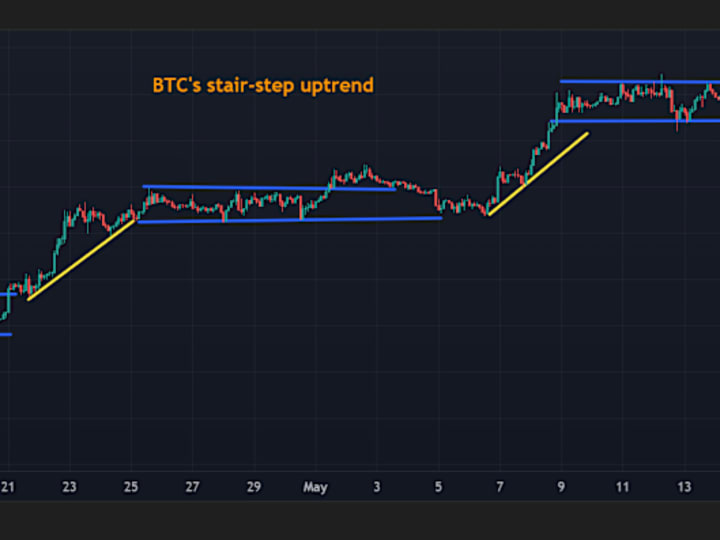Click the date label 21 on the time axis
720x540 pixels.
[7, 487]
